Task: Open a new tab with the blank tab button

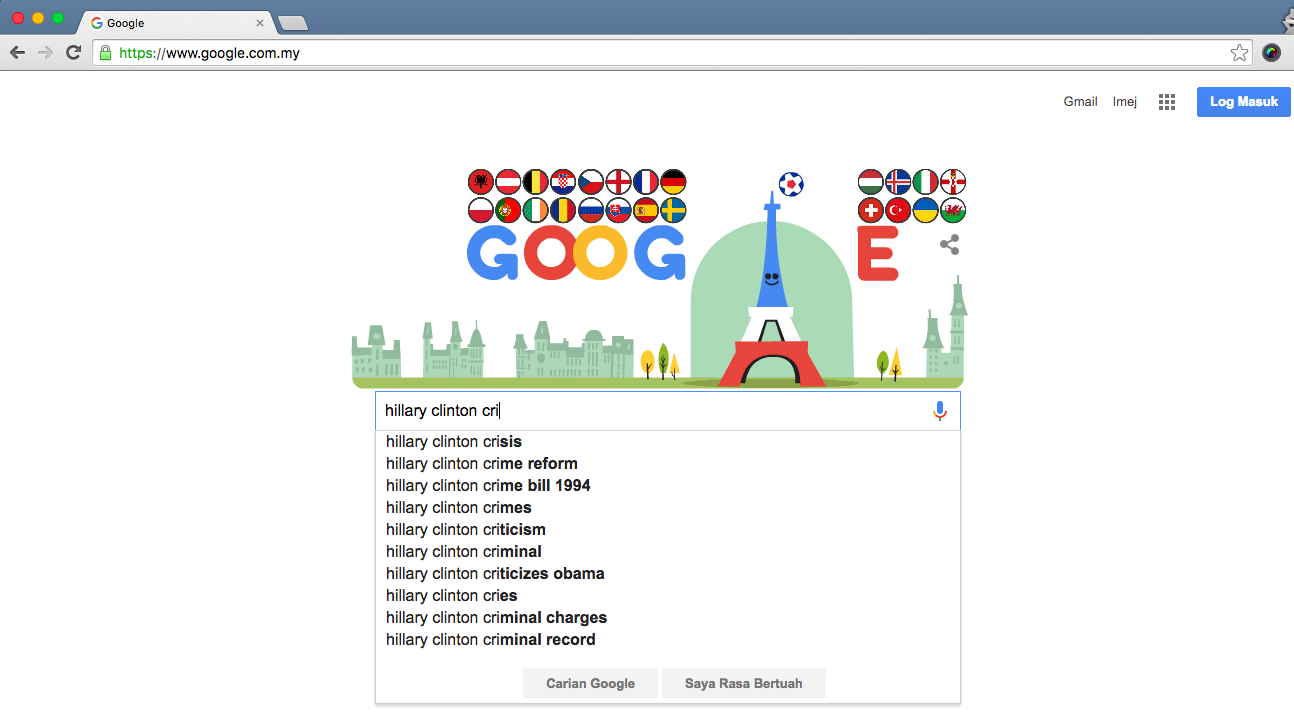Action: (x=292, y=22)
